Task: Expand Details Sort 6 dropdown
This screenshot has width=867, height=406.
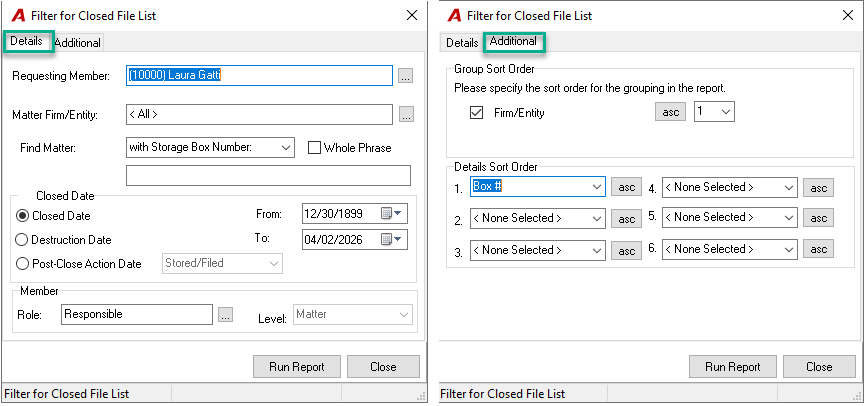Action: (789, 249)
